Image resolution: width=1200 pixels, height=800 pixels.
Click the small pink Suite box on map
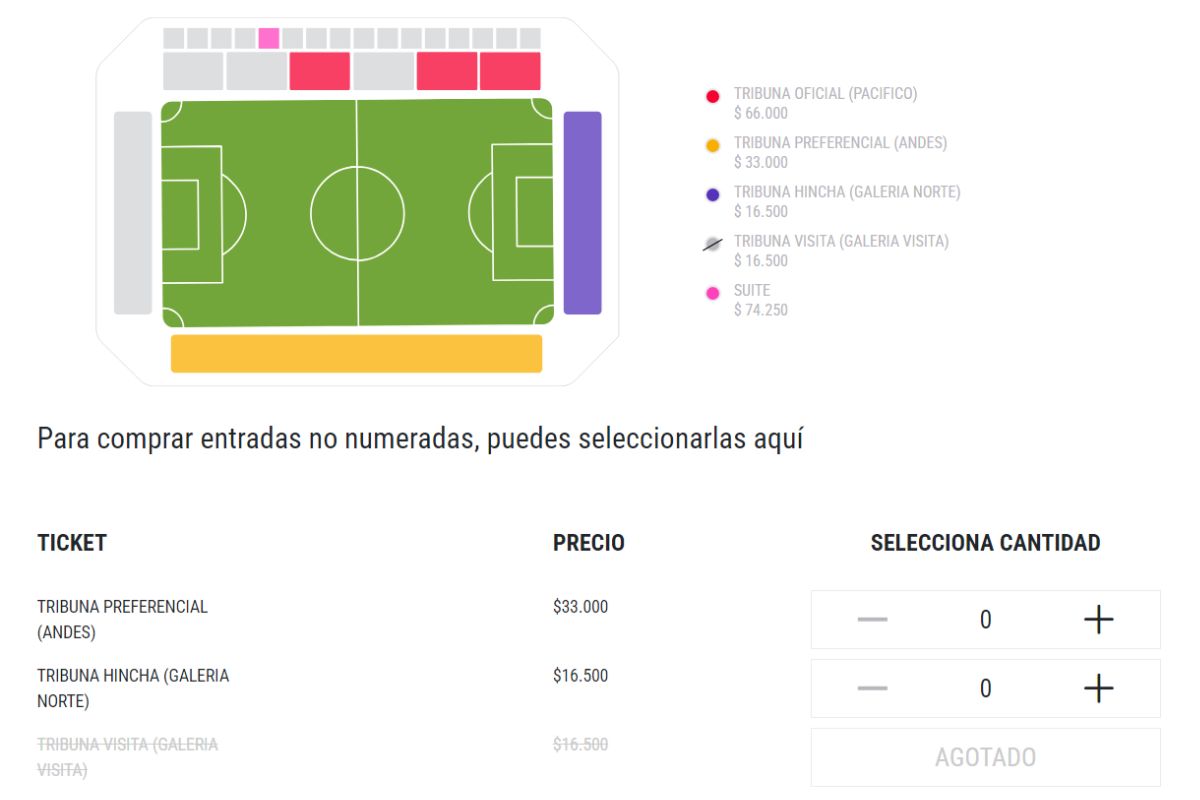pos(268,38)
